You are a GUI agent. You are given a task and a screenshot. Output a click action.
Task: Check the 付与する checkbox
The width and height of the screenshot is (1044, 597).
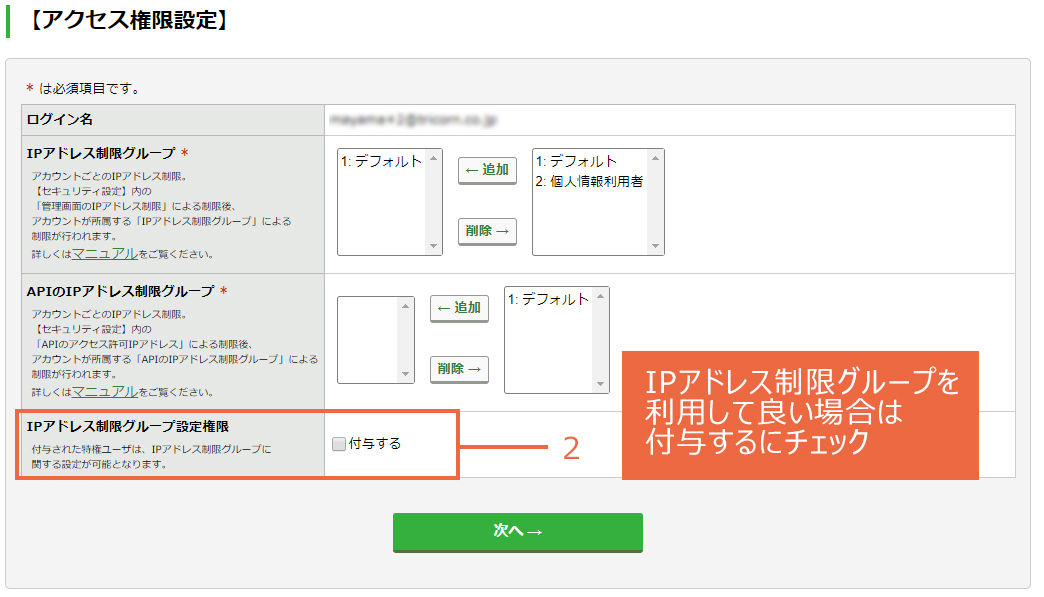[x=339, y=444]
